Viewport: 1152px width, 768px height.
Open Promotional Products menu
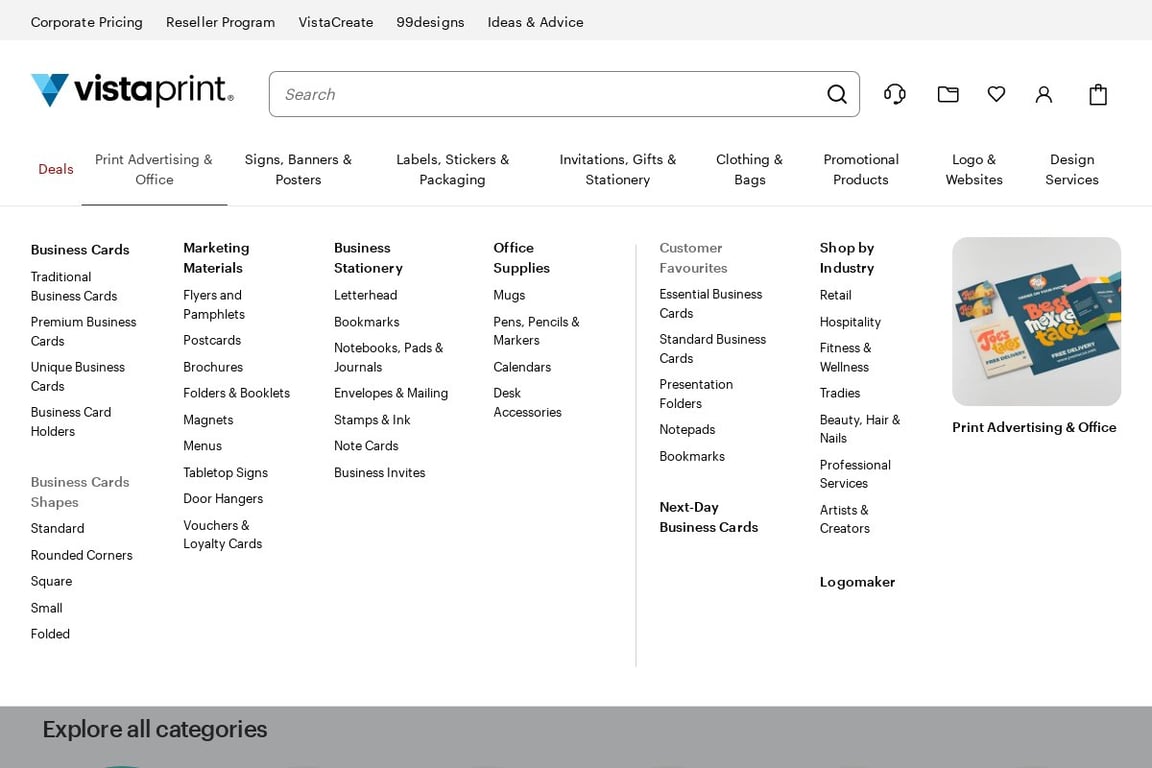861,170
